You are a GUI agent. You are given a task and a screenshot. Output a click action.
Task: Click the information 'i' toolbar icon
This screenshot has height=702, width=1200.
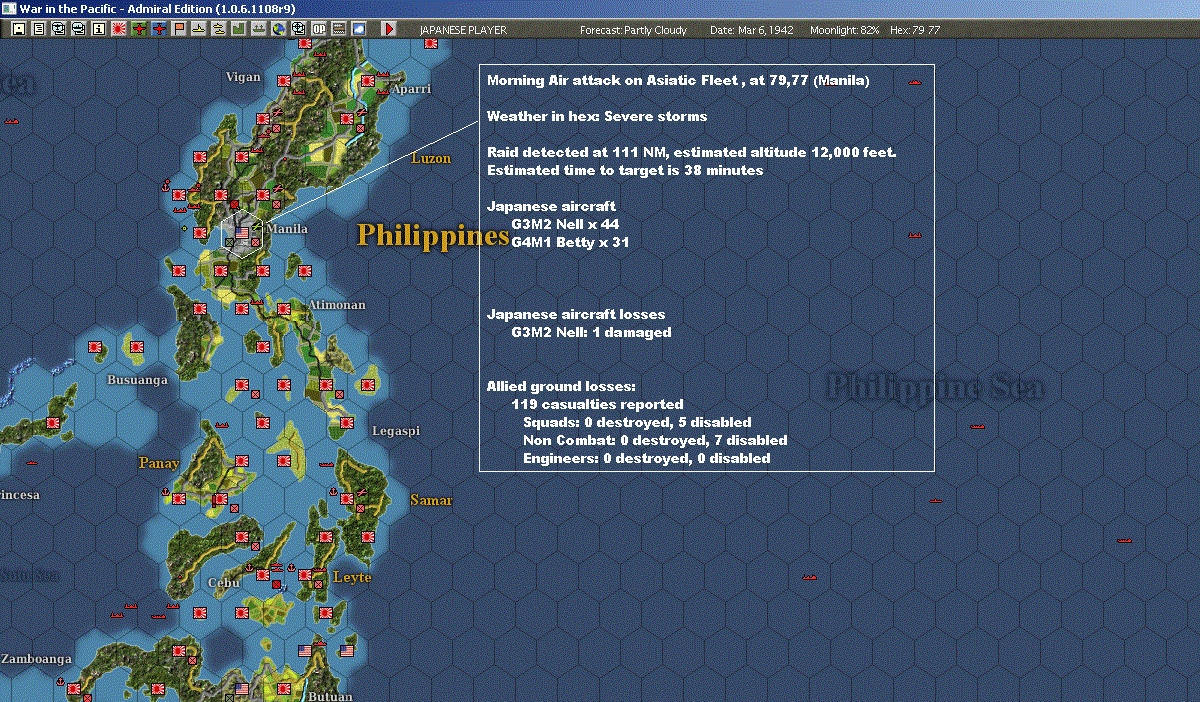(x=98, y=30)
